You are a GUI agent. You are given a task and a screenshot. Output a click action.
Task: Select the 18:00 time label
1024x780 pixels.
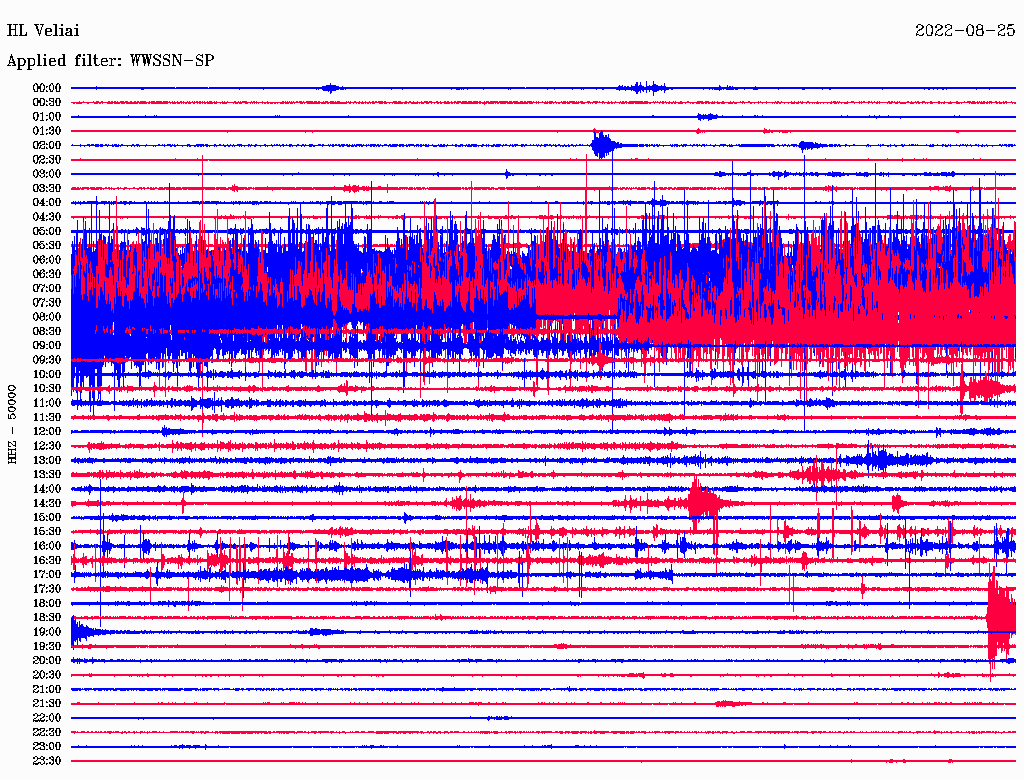tap(47, 604)
